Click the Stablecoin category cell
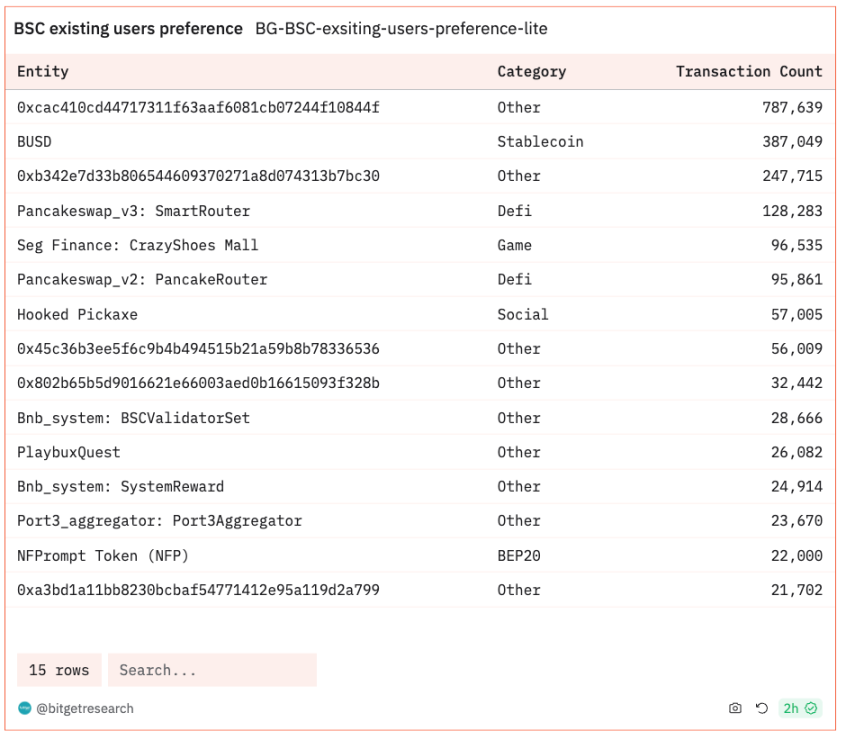The width and height of the screenshot is (846, 740). point(540,142)
